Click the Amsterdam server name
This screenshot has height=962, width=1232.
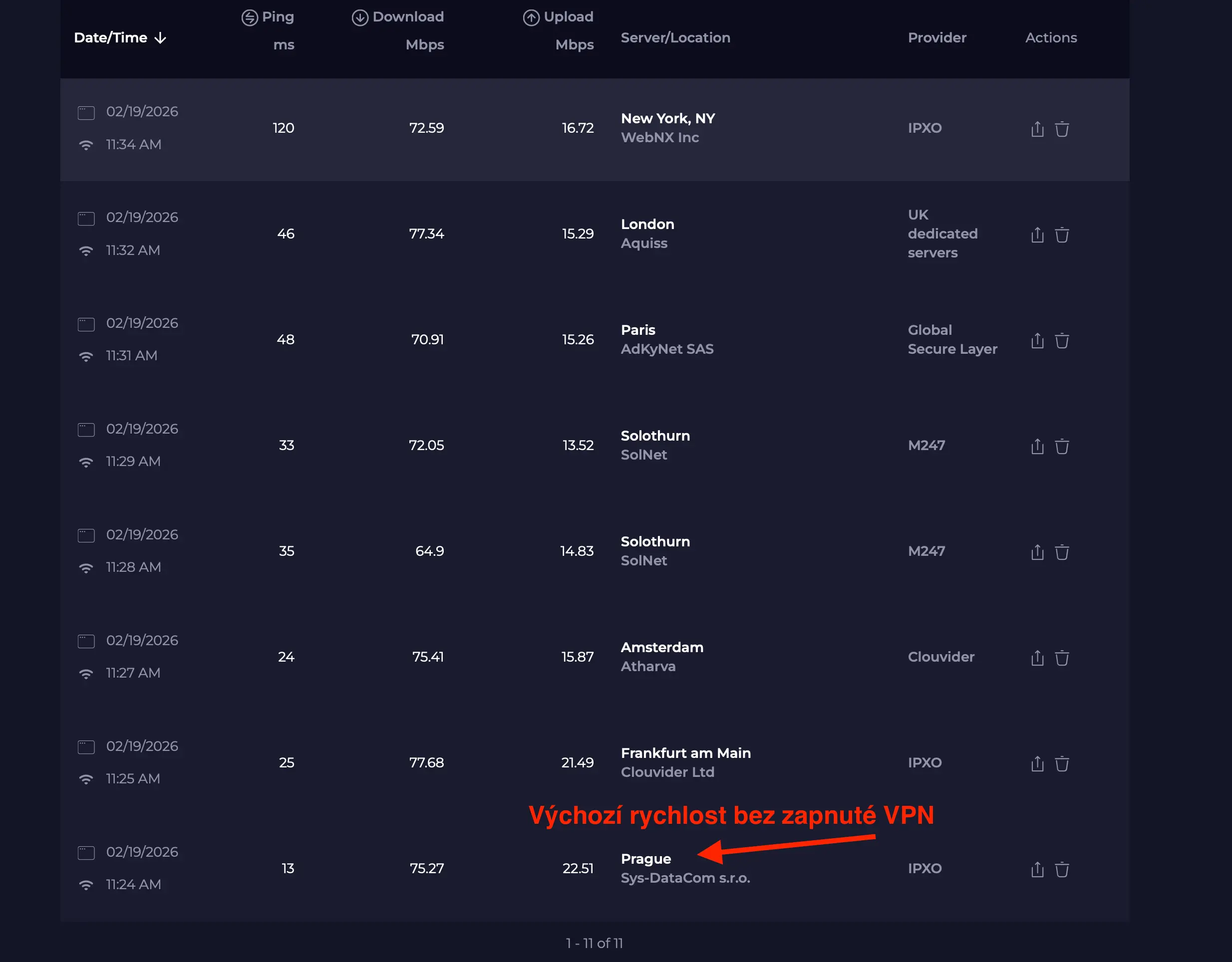click(662, 647)
